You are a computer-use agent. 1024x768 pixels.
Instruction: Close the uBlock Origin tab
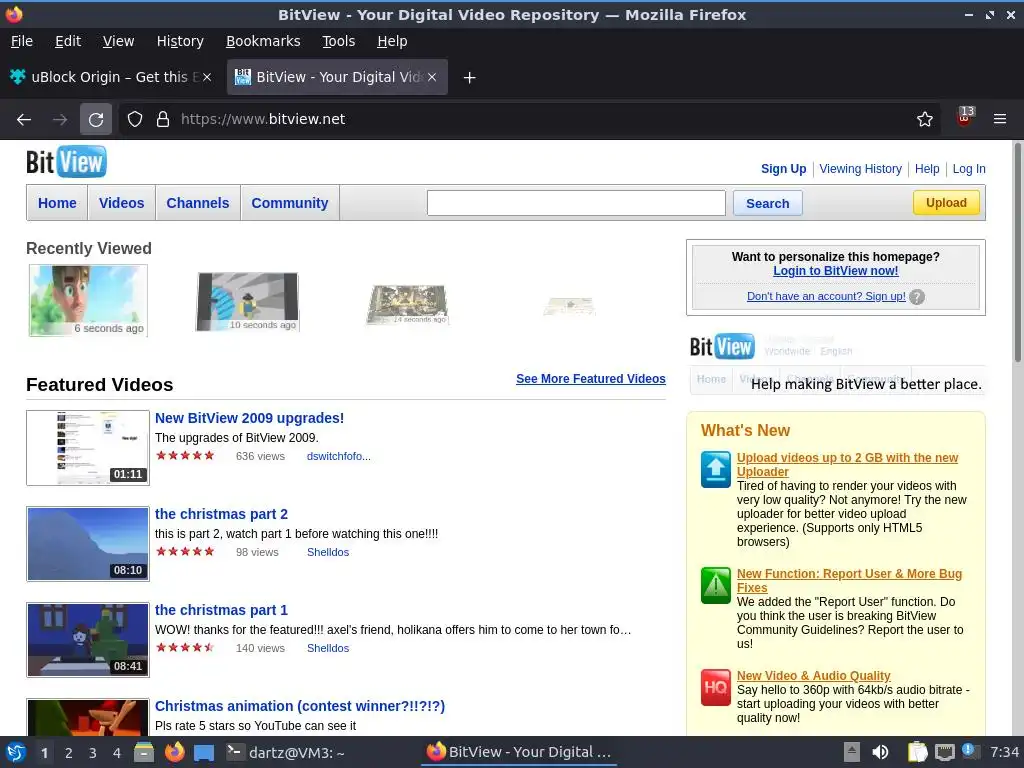pyautogui.click(x=207, y=77)
